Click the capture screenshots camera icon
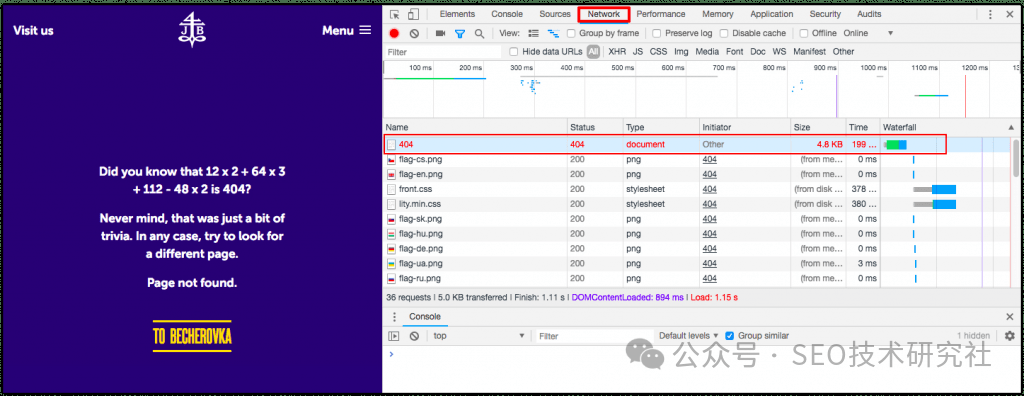The width and height of the screenshot is (1024, 396). tap(440, 33)
